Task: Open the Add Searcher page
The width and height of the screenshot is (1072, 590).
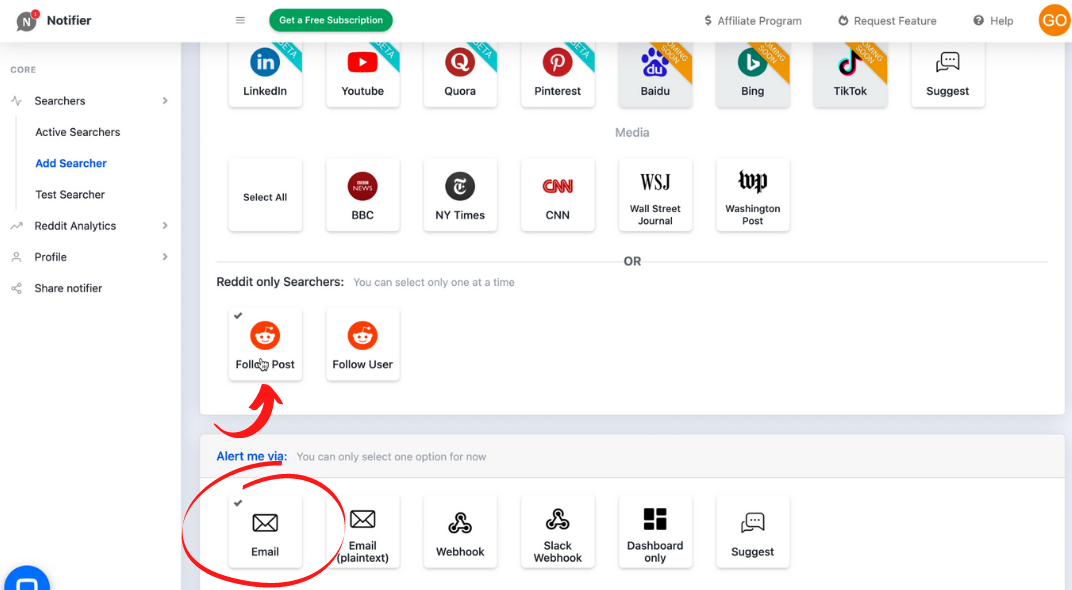Action: point(71,163)
